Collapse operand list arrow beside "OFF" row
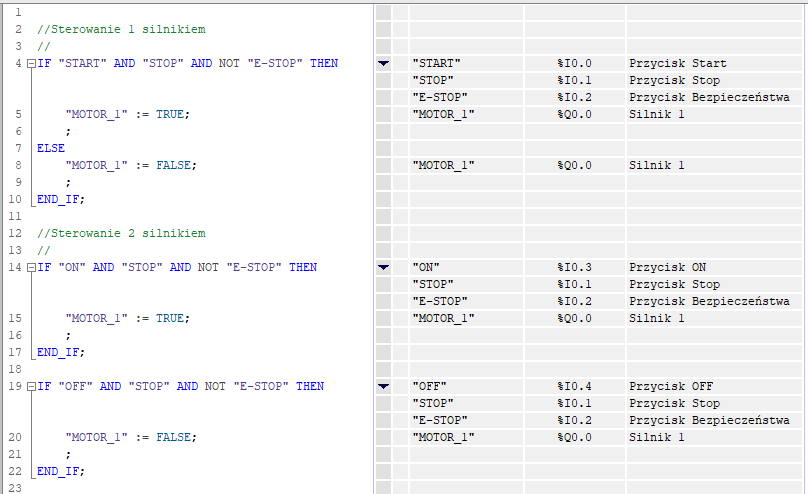The image size is (808, 494). (383, 387)
